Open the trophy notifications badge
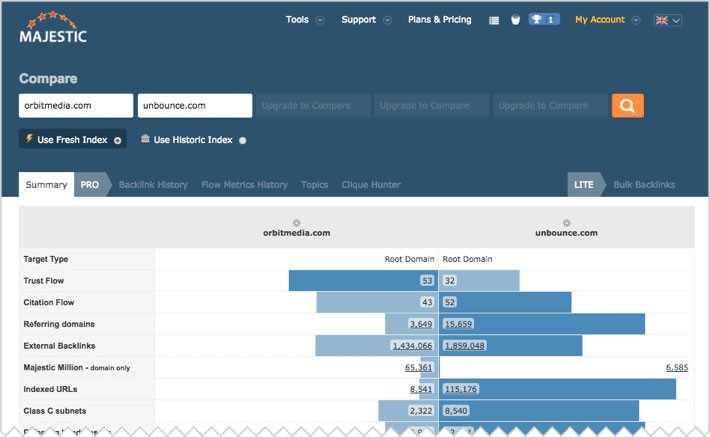The width and height of the screenshot is (710, 437). pyautogui.click(x=544, y=19)
